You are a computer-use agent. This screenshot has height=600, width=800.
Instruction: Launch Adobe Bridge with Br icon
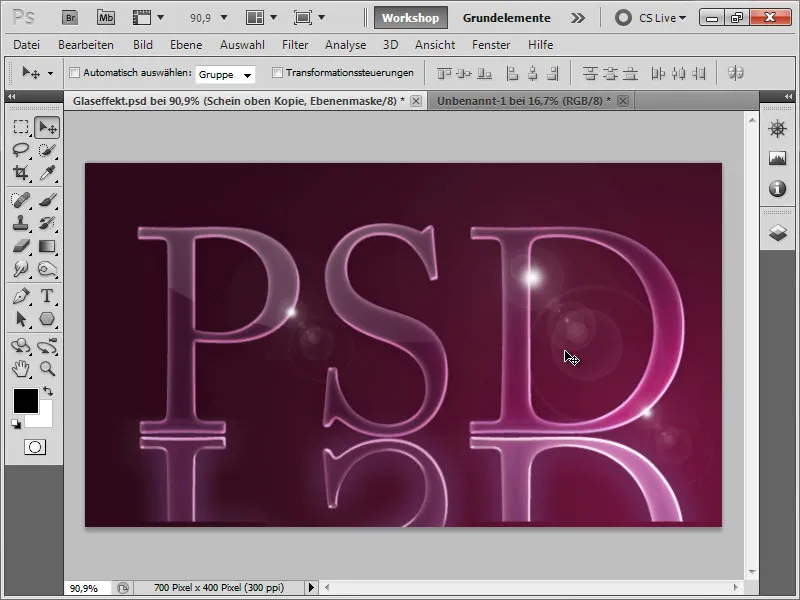click(x=70, y=18)
